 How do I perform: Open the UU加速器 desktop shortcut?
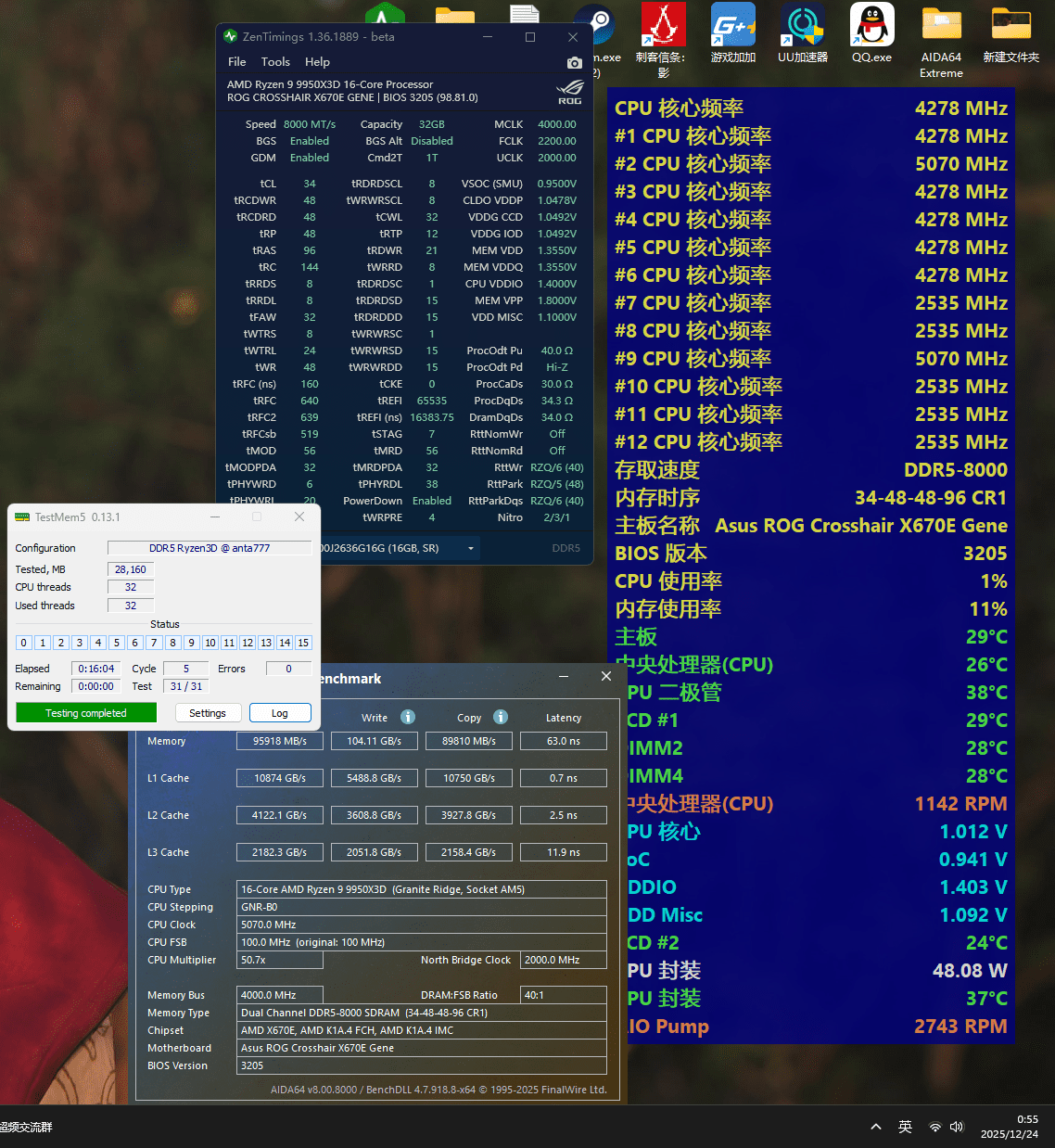(803, 33)
